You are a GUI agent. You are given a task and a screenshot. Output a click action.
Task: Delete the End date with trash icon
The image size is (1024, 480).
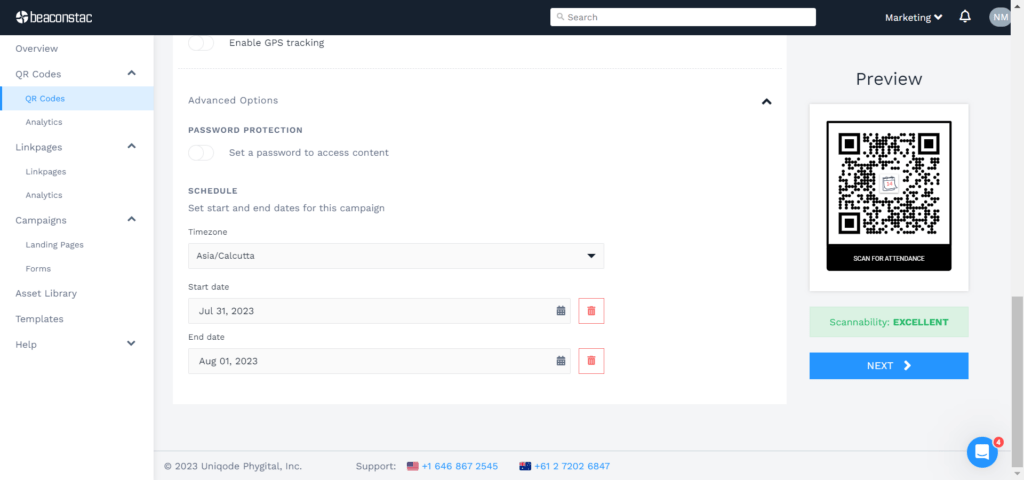591,360
